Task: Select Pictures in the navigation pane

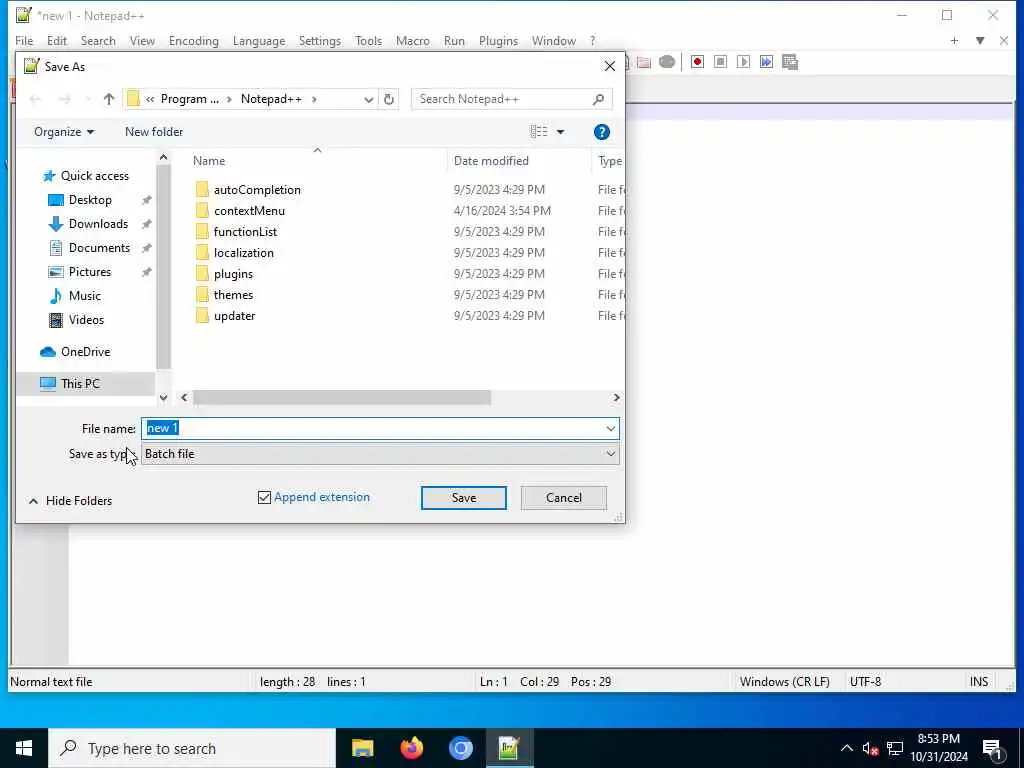Action: click(89, 272)
